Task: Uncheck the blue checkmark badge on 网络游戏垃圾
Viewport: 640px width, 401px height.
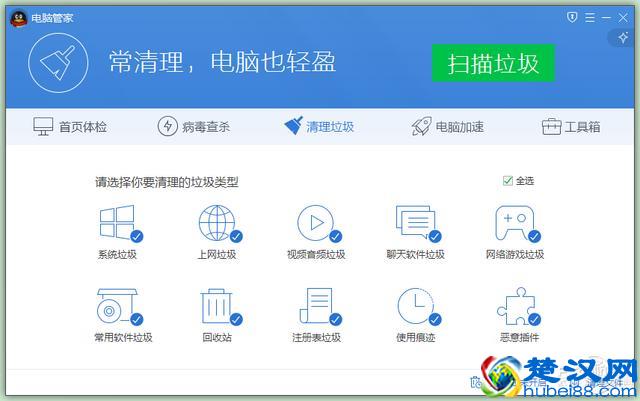Action: point(534,236)
